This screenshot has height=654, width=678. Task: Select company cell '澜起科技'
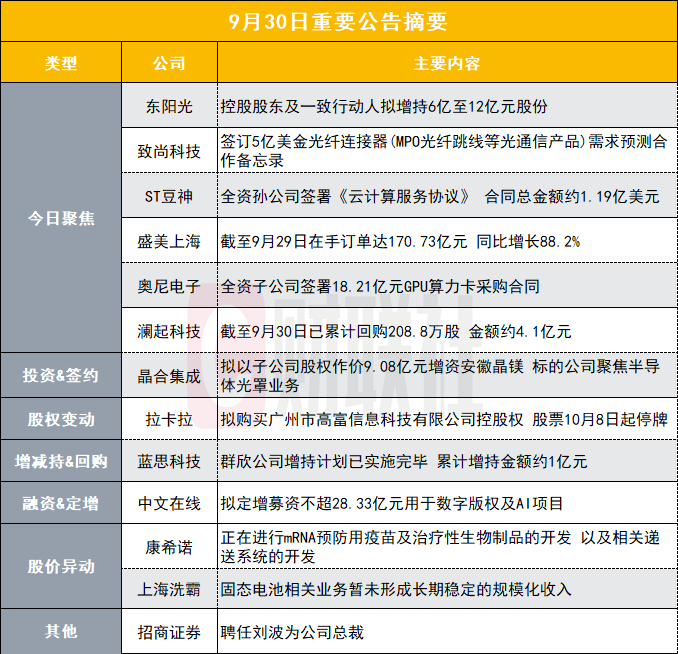click(169, 331)
